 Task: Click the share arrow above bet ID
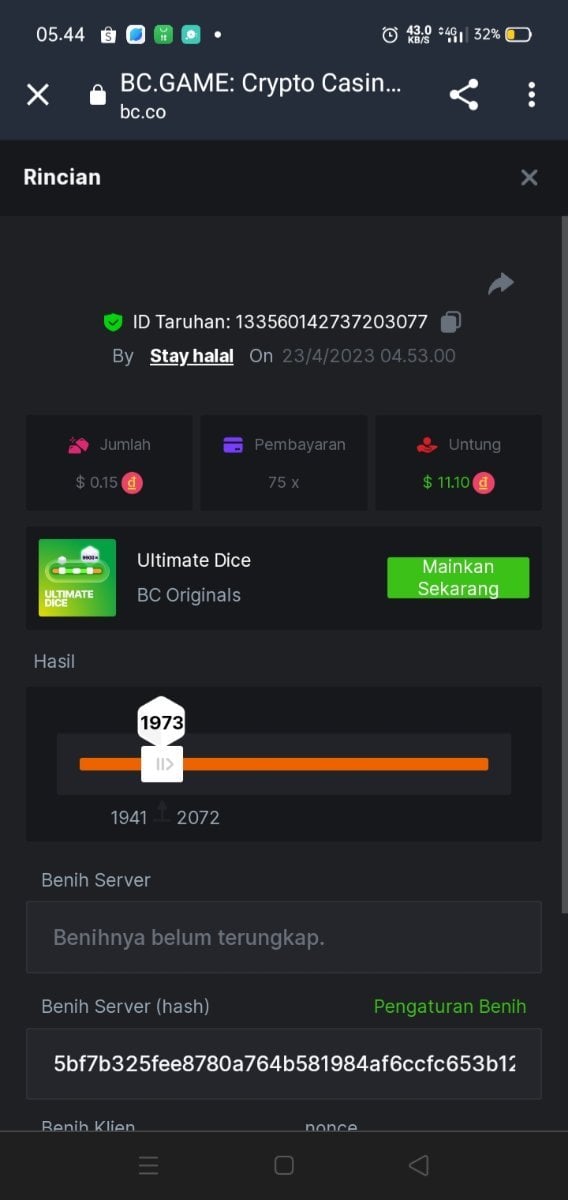[501, 284]
